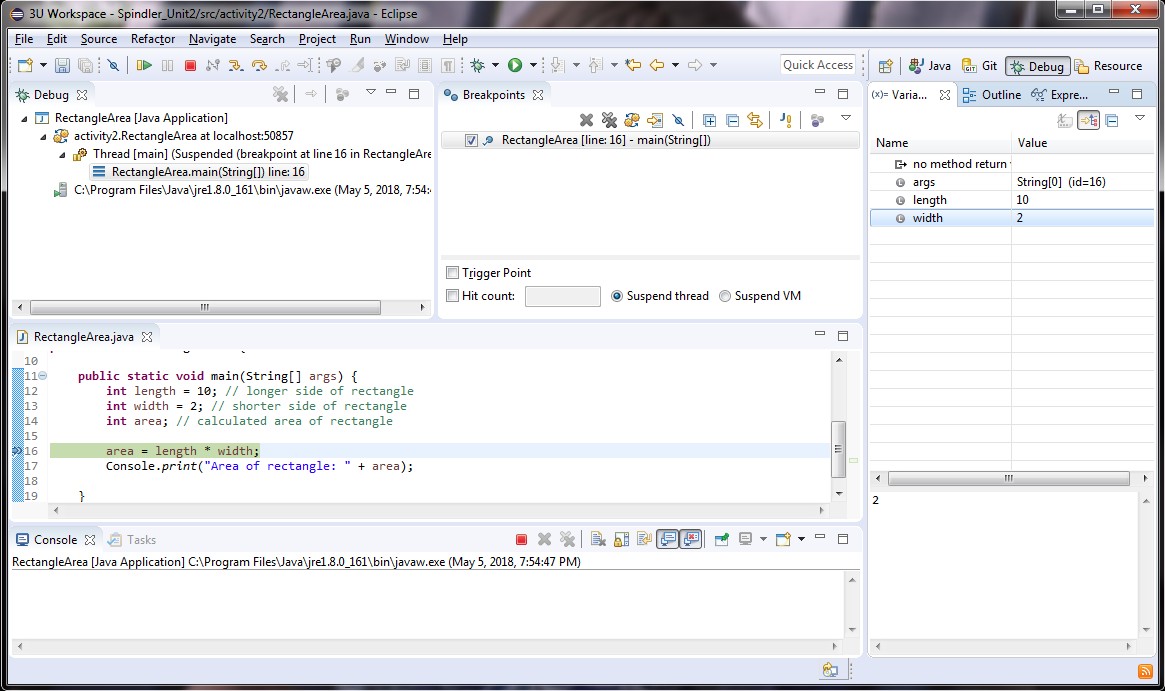Click Skip All Breakpoints in the main toolbar
The height and width of the screenshot is (691, 1165).
coord(113,65)
